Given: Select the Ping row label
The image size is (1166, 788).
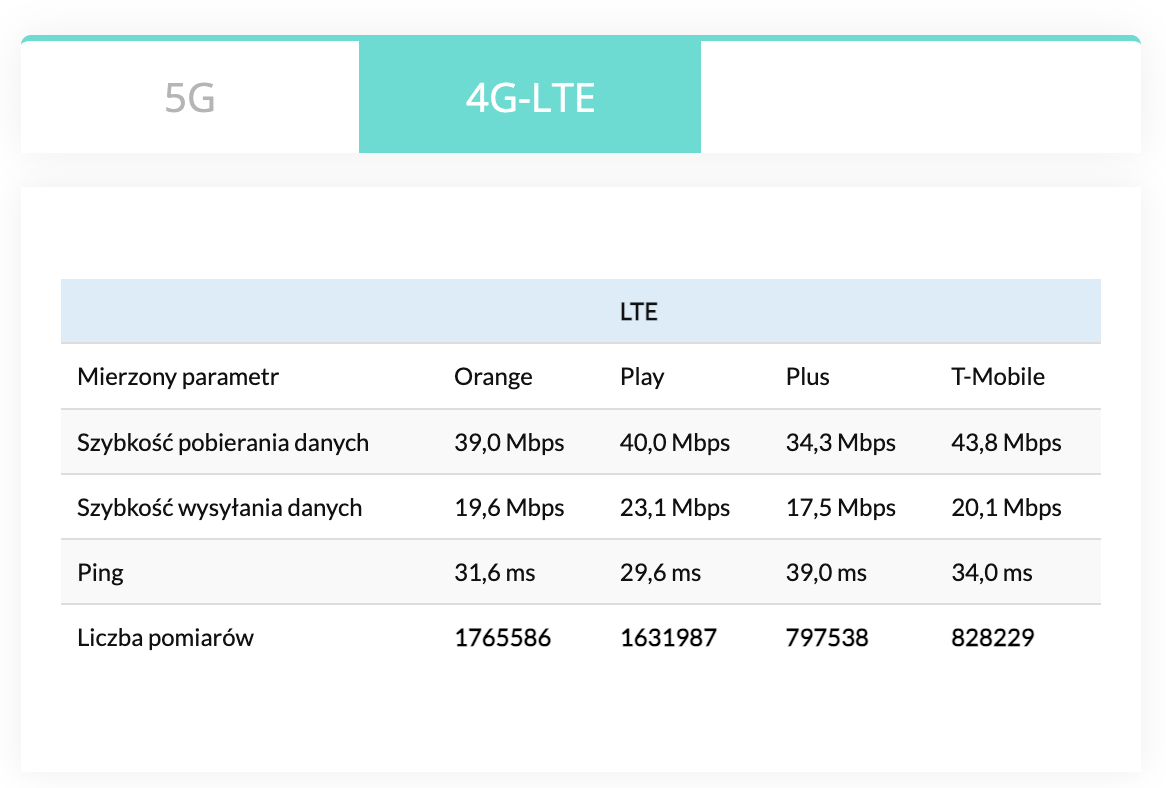Looking at the screenshot, I should (x=101, y=573).
